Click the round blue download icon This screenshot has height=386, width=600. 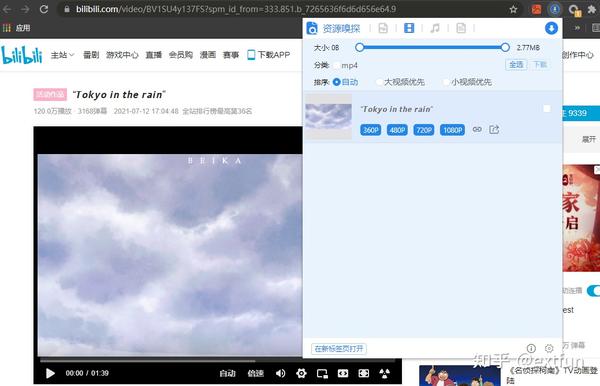pos(551,28)
